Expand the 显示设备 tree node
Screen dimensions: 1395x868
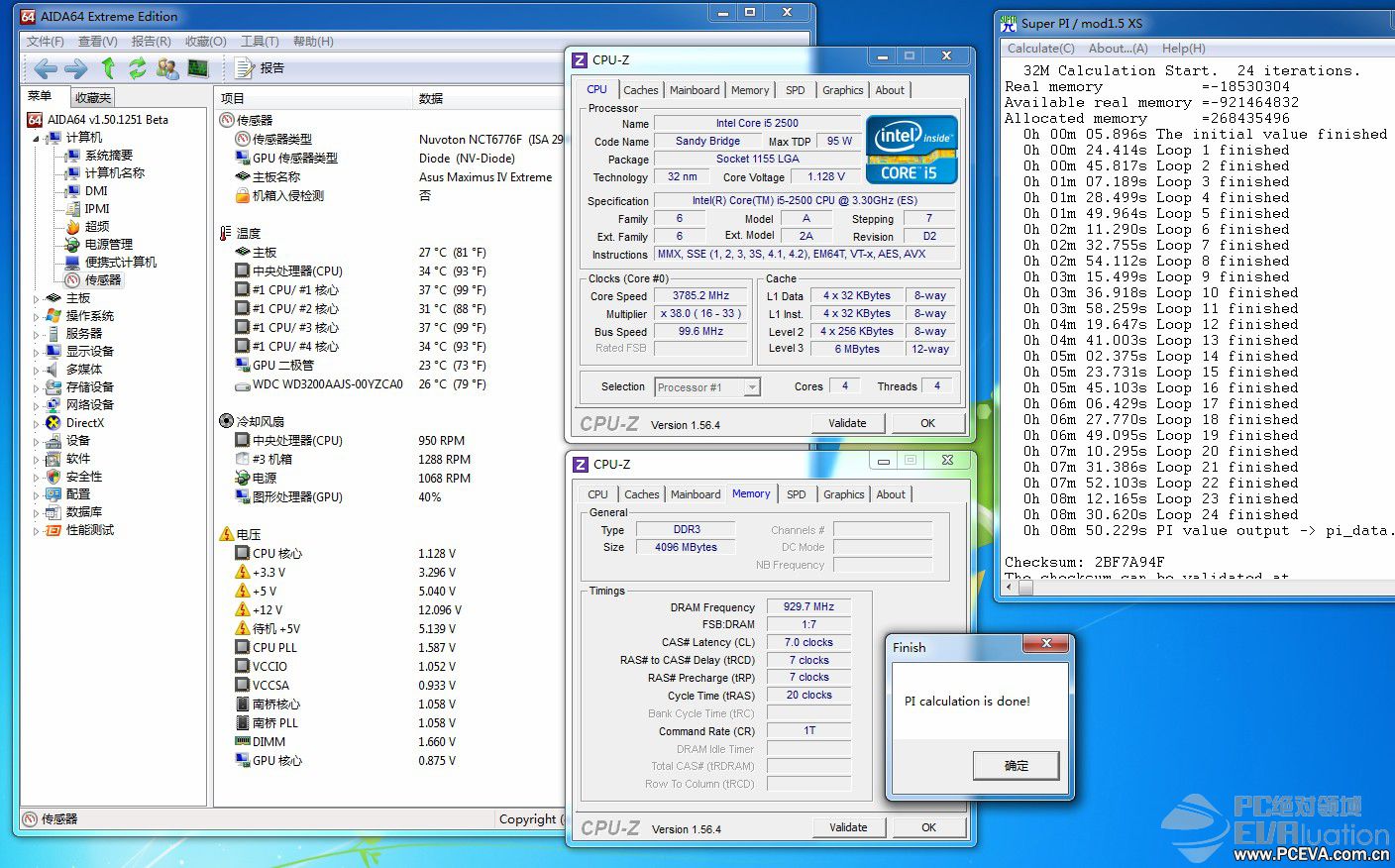point(37,352)
